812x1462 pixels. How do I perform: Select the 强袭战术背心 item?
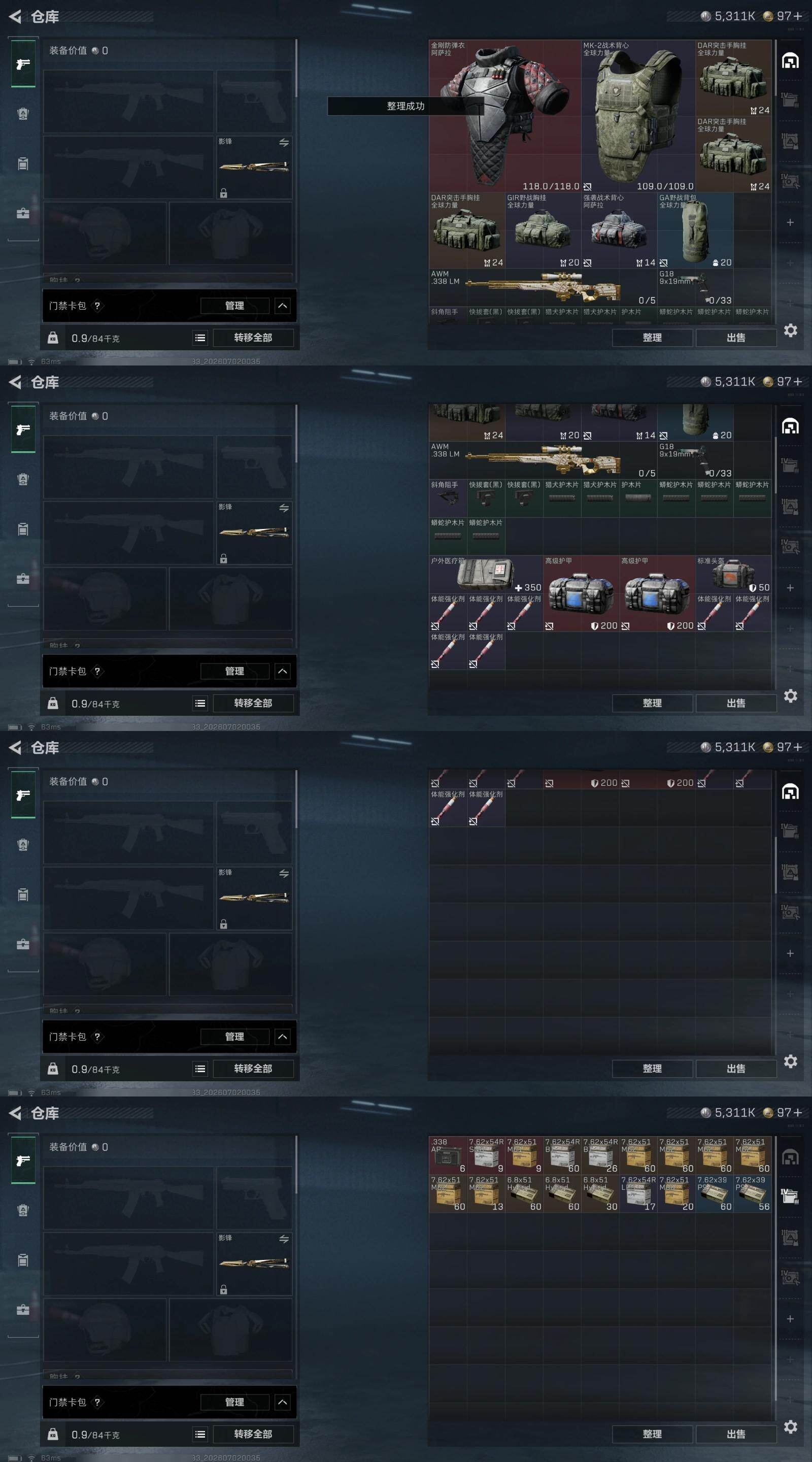click(619, 230)
